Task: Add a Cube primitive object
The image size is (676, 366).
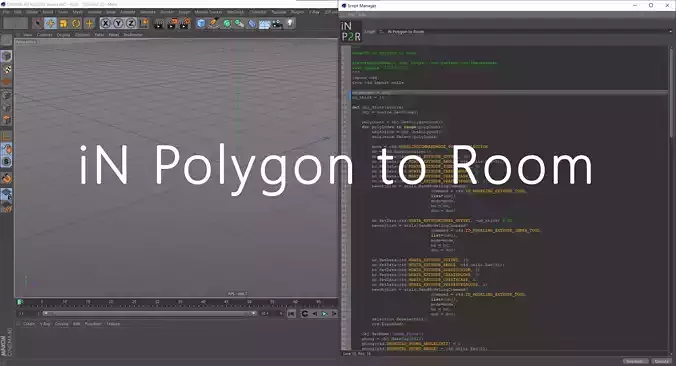Action: pyautogui.click(x=201, y=23)
